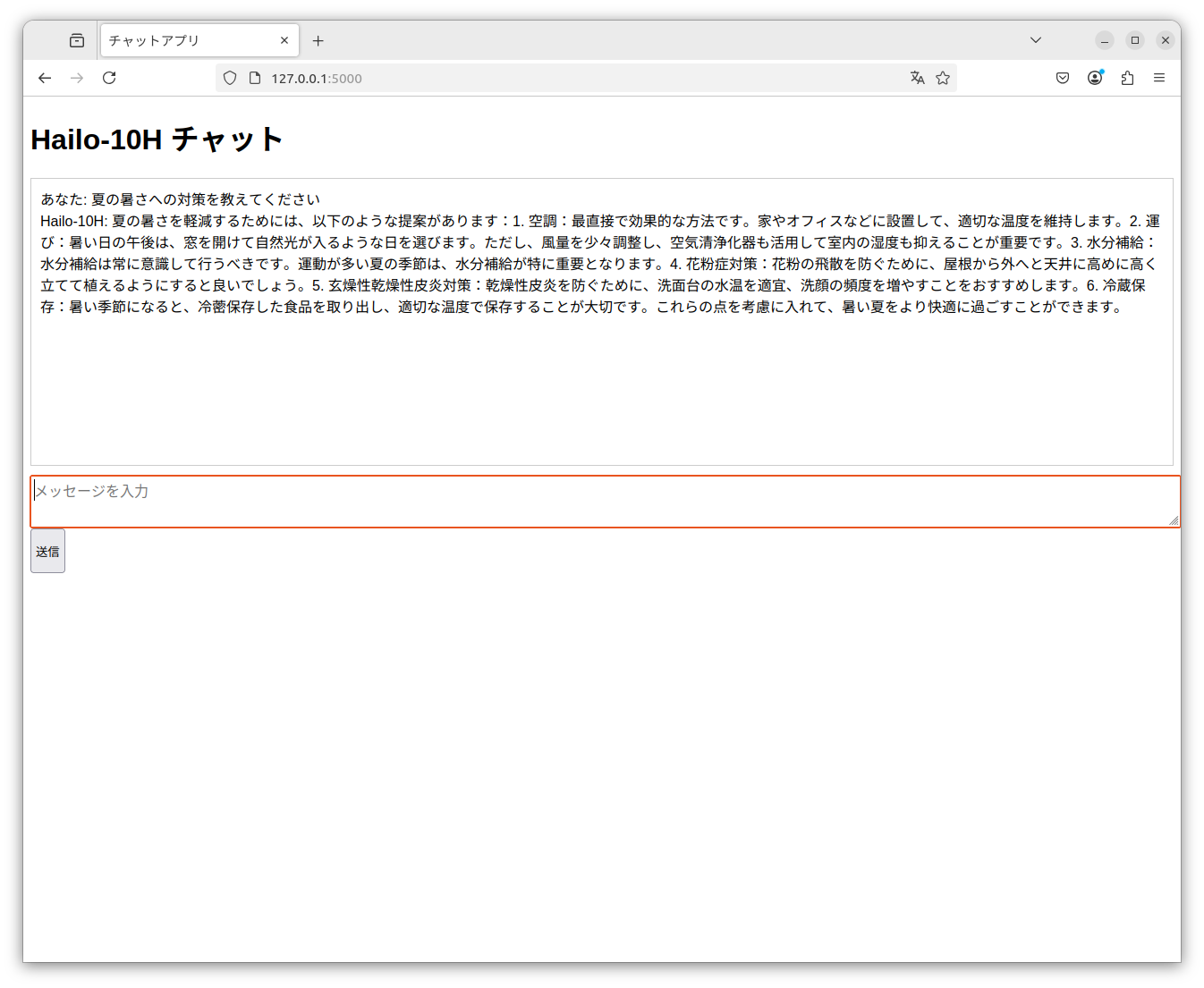Open the application hamburger menu
The width and height of the screenshot is (1204, 988).
pyautogui.click(x=1159, y=78)
